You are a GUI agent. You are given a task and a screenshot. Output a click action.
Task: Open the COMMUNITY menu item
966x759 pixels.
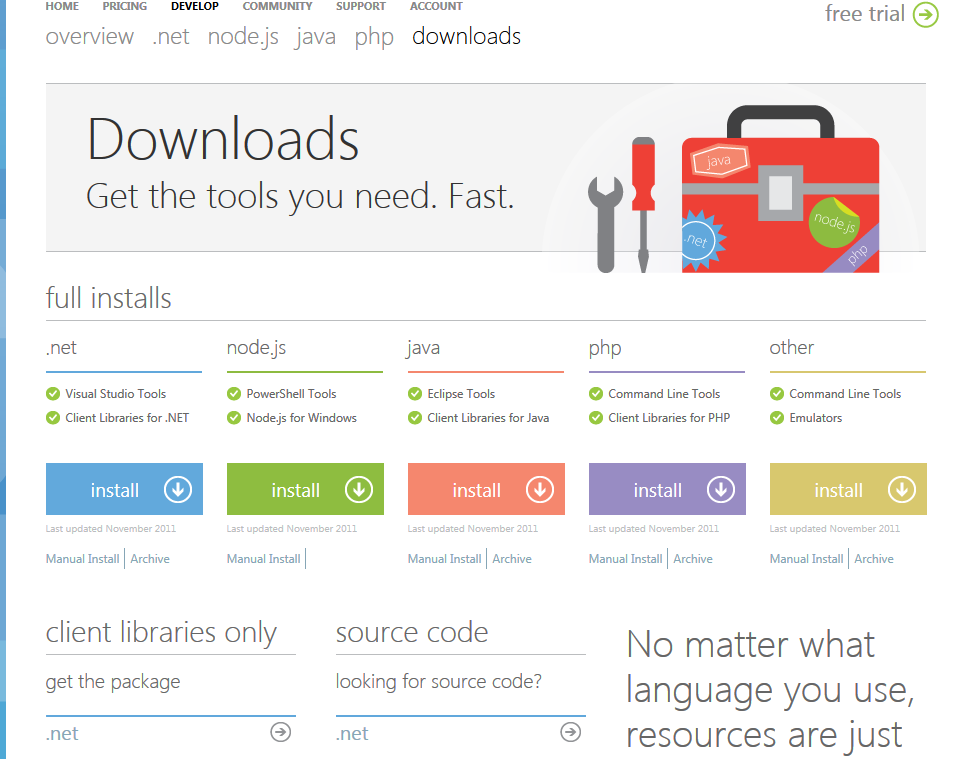(x=277, y=6)
